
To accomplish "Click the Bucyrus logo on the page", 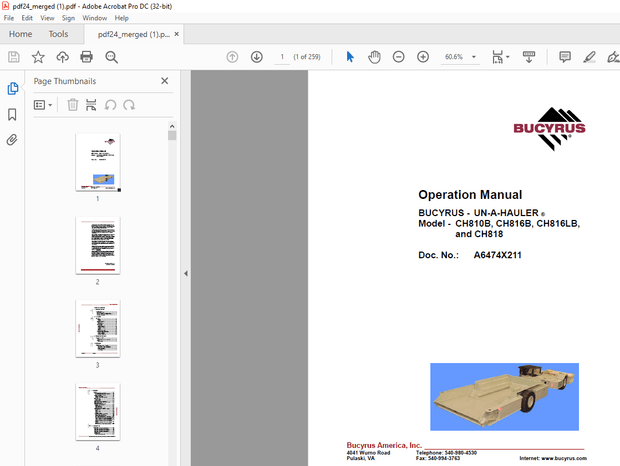I will [549, 129].
